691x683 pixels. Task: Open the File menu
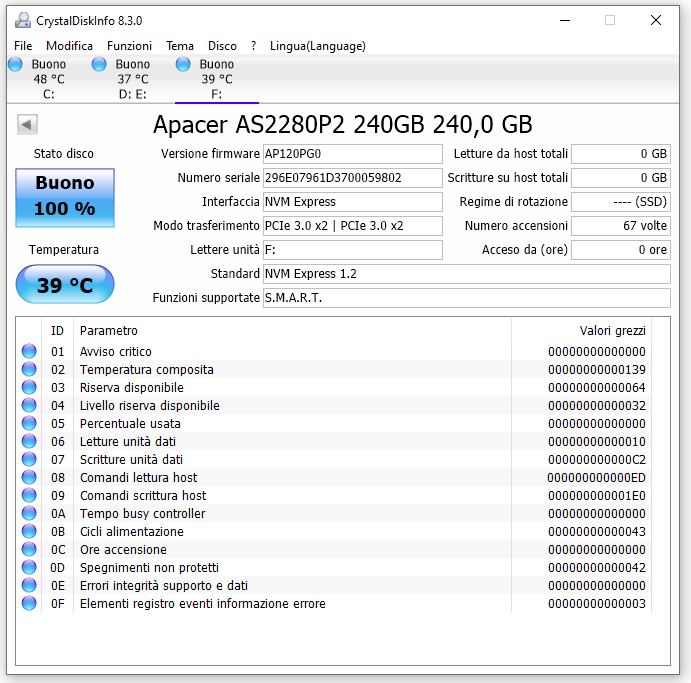[23, 46]
